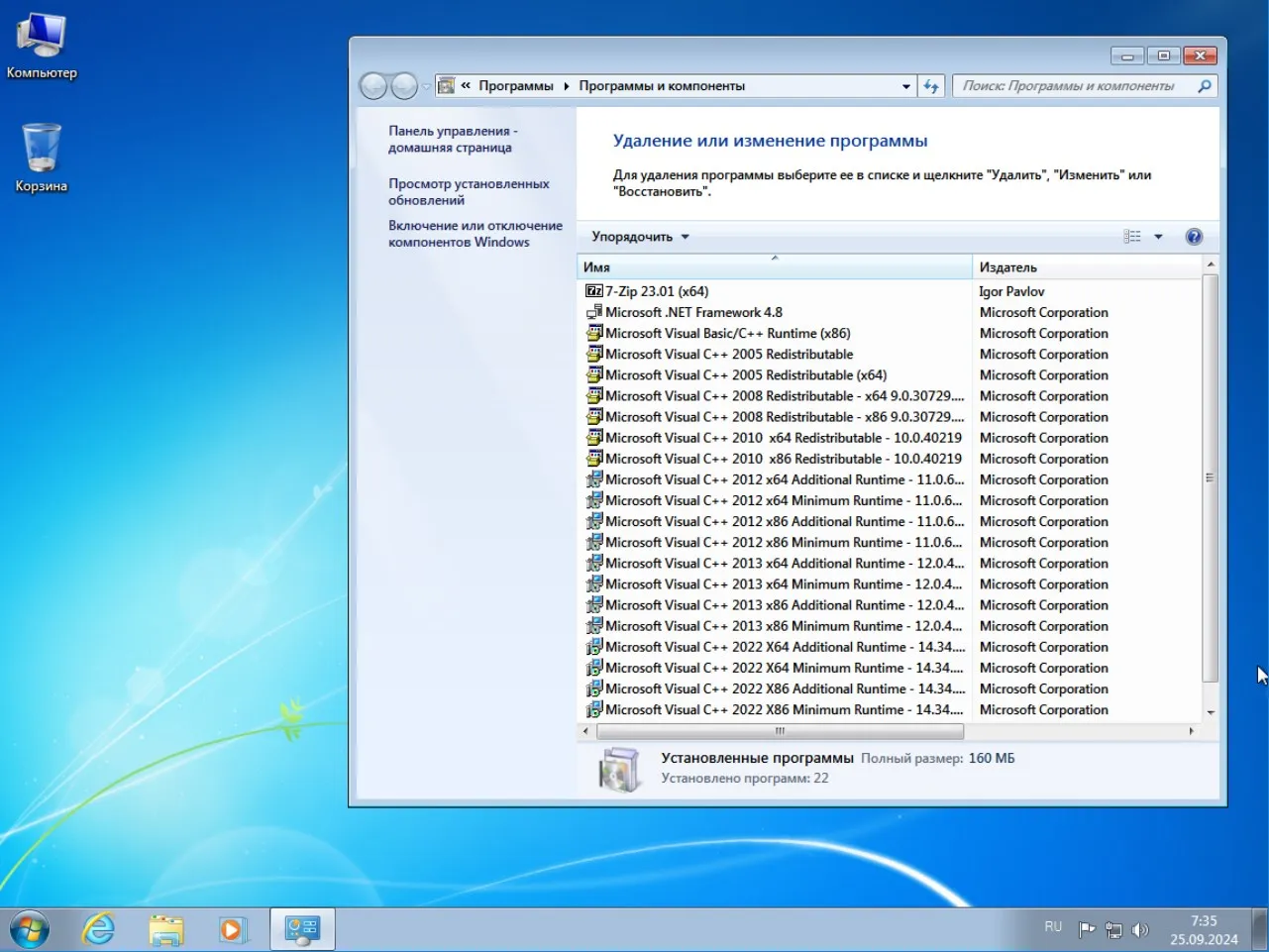
Task: Sort by the Имя column header
Action: pos(775,266)
